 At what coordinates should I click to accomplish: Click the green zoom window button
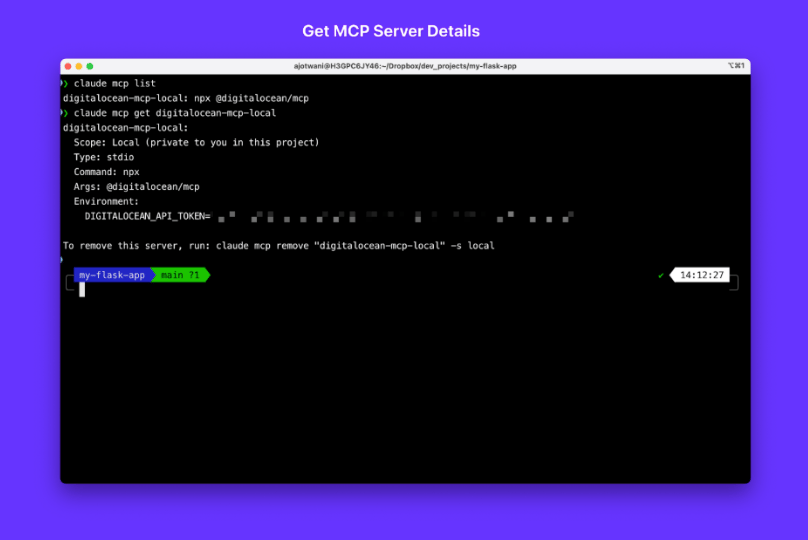(90, 66)
